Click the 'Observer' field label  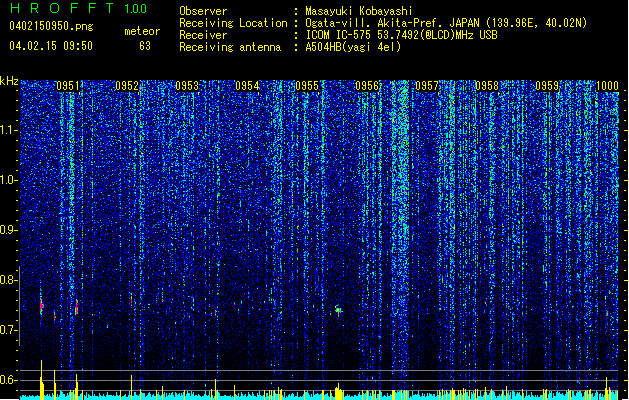pyautogui.click(x=203, y=11)
